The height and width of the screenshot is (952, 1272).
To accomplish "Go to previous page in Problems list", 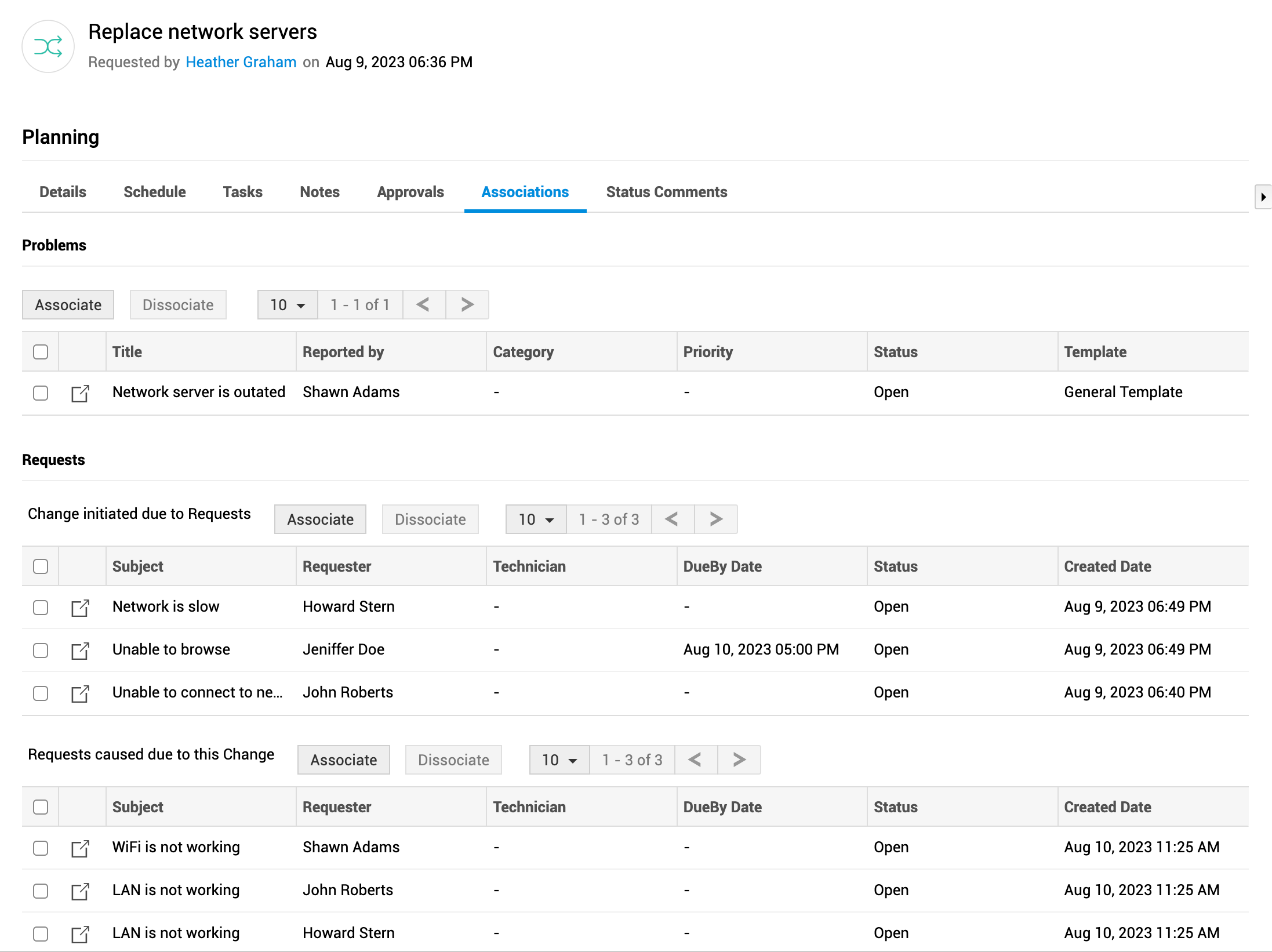I will click(424, 304).
